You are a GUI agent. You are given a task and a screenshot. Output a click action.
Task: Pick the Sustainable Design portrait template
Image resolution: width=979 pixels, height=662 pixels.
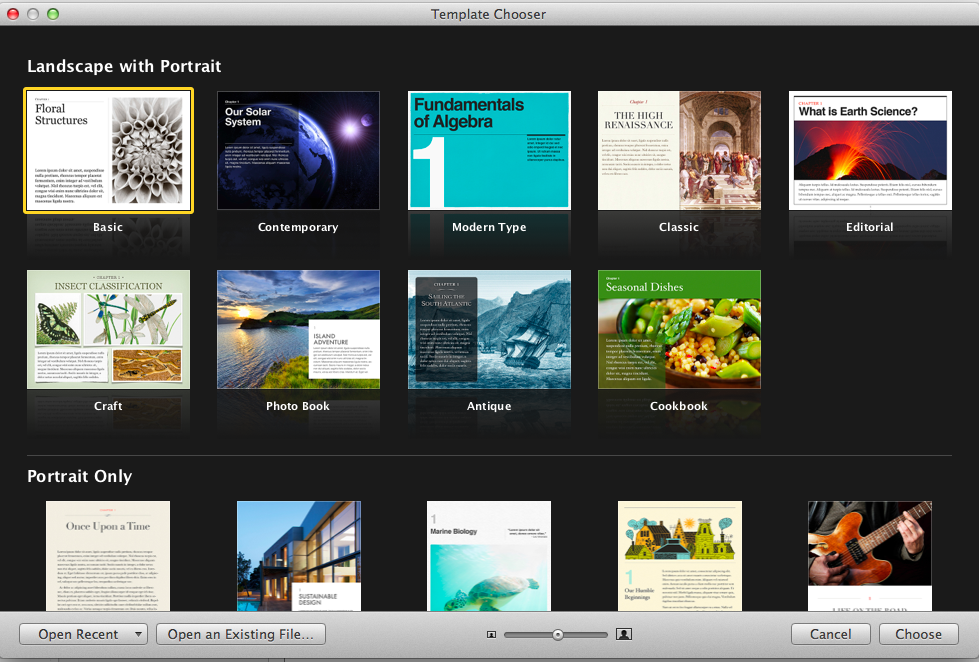point(299,556)
